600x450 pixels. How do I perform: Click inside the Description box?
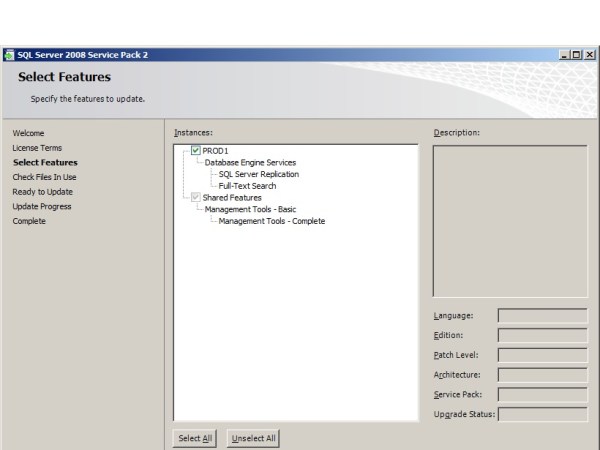[x=510, y=220]
